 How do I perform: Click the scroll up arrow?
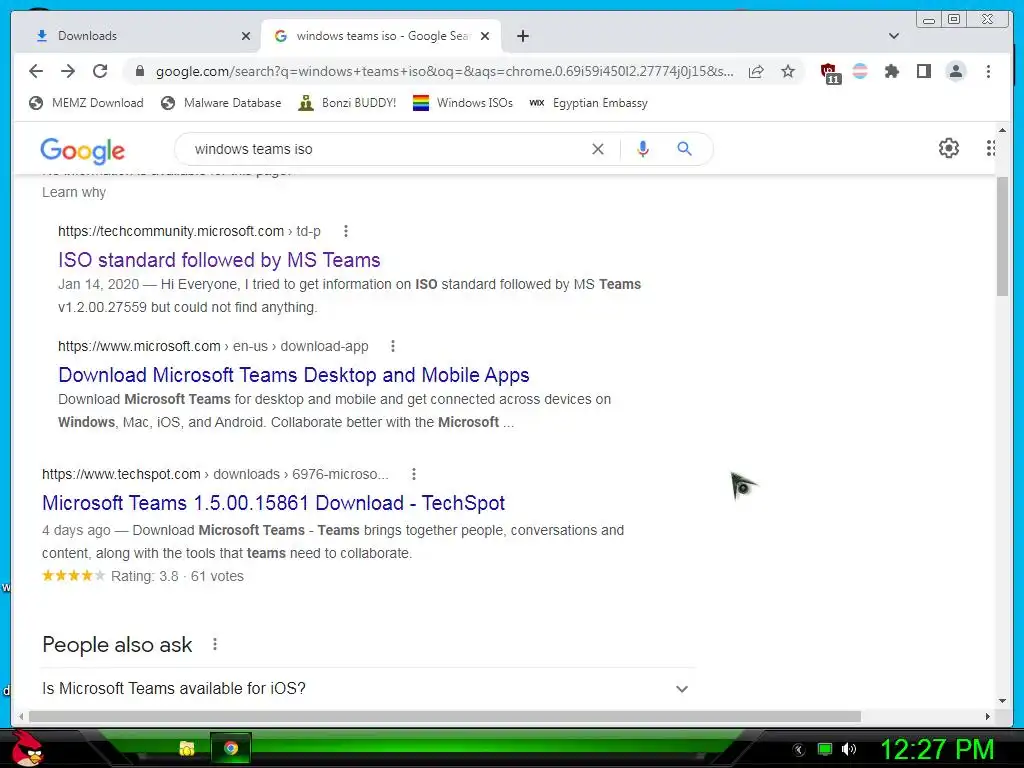pyautogui.click(x=1002, y=131)
